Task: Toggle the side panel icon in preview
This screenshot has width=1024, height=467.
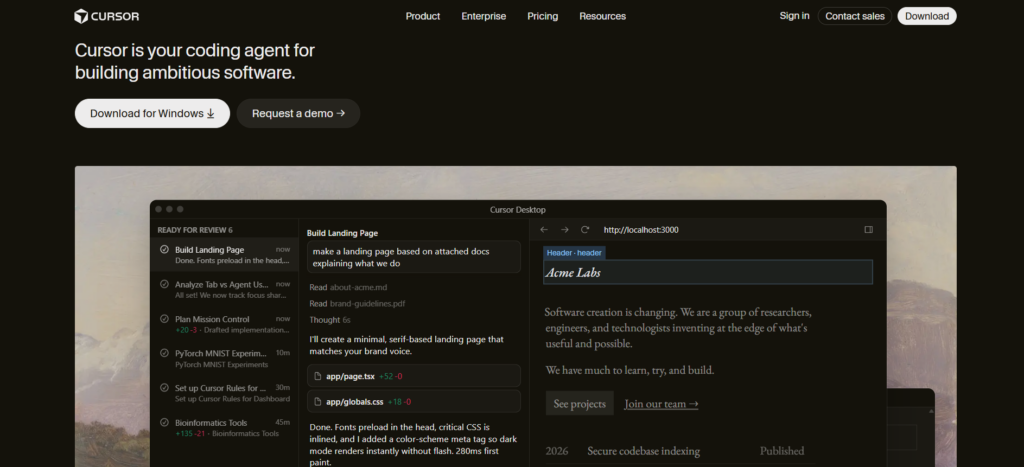Action: (x=869, y=230)
